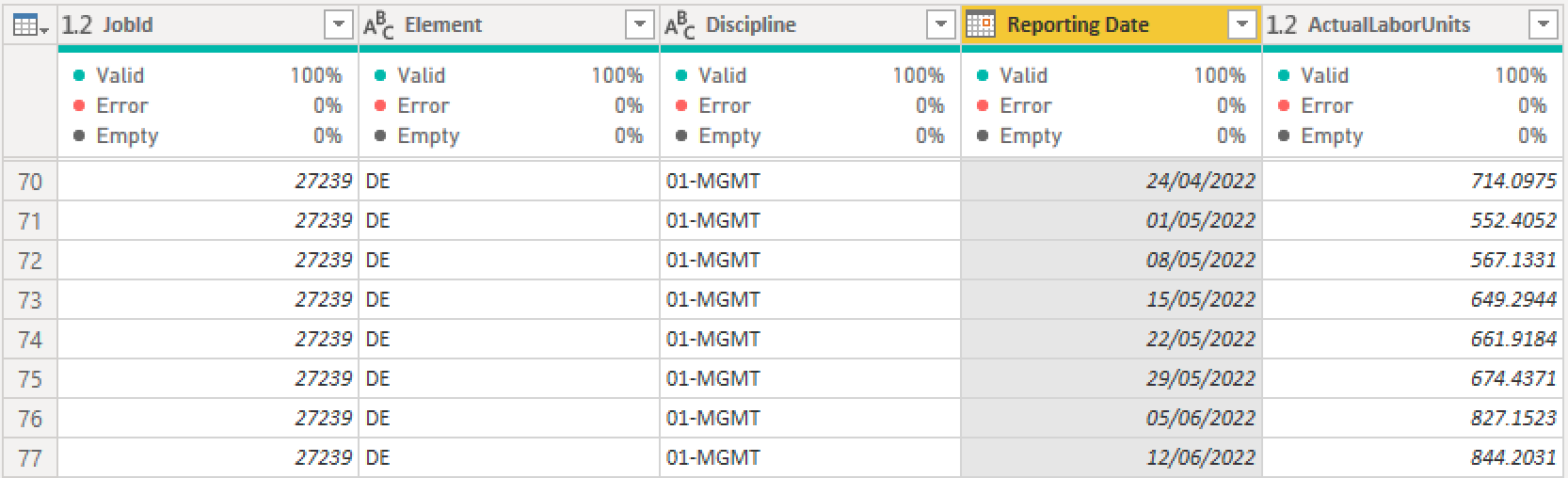Select row number 77
This screenshot has height=478, width=1568.
(x=30, y=457)
